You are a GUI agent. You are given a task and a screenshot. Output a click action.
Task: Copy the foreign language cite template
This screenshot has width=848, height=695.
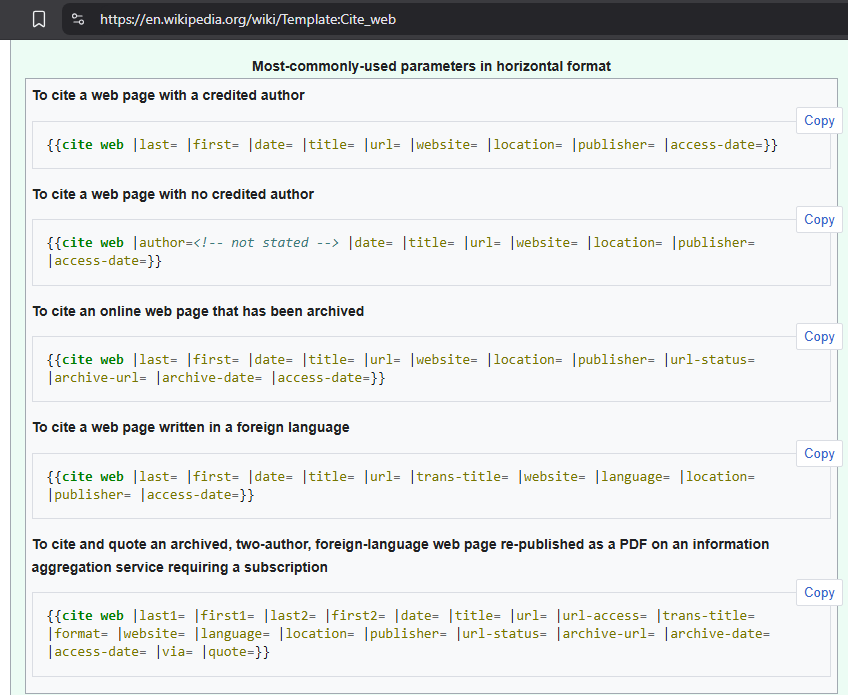click(819, 453)
